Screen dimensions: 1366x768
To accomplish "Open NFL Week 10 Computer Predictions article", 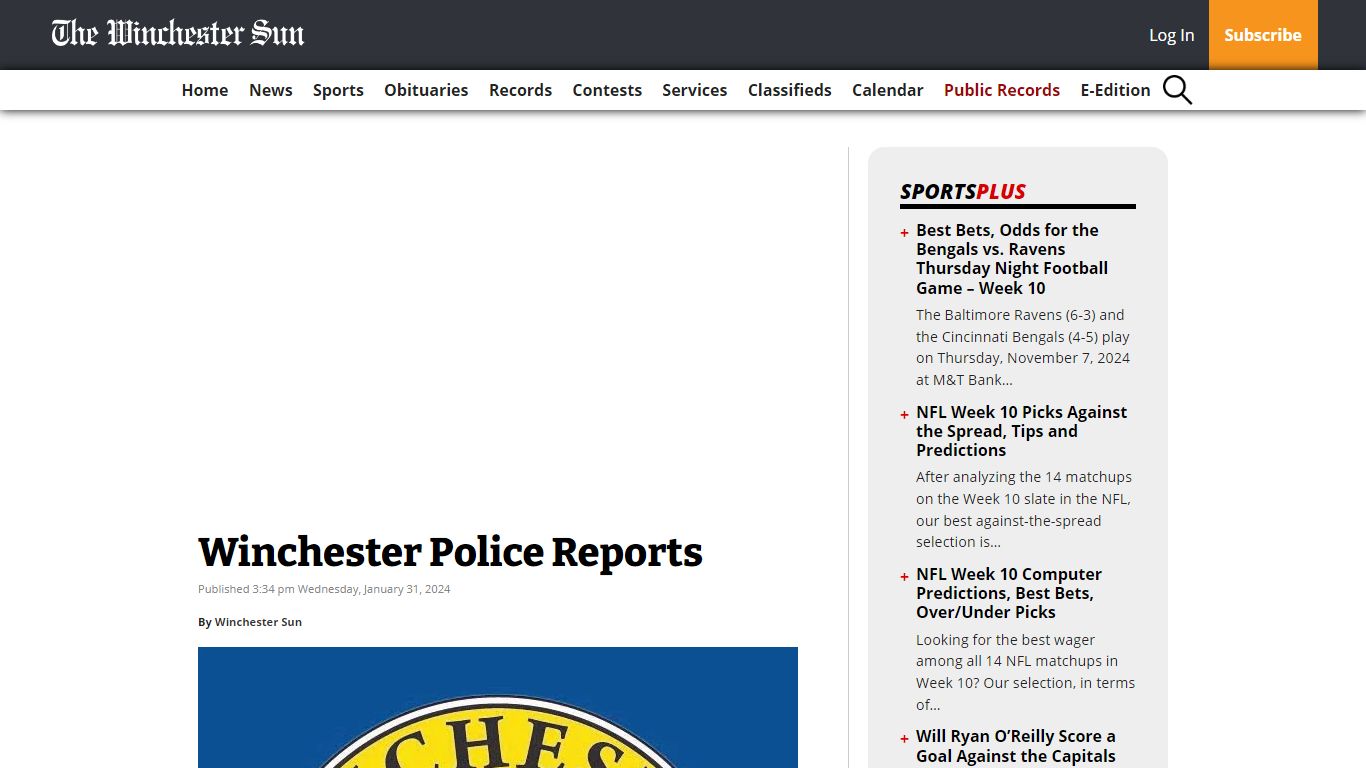I will click(1009, 593).
